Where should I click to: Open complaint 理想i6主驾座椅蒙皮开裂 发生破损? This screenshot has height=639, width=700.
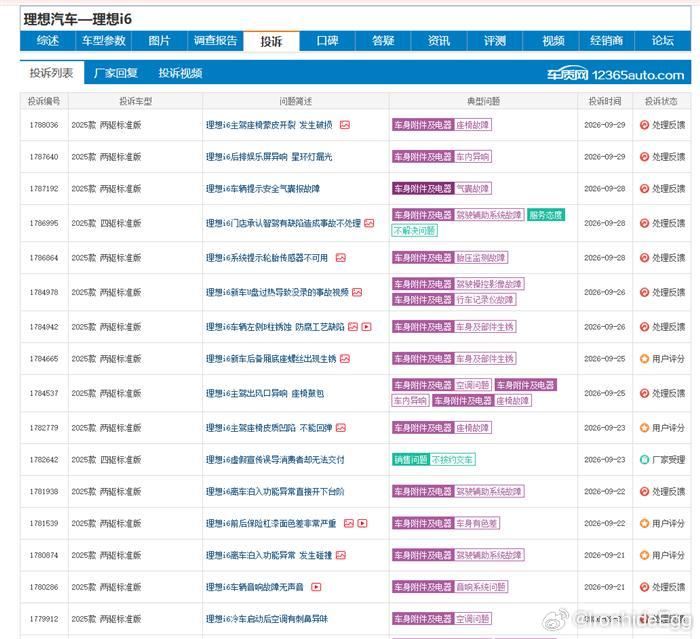point(269,125)
